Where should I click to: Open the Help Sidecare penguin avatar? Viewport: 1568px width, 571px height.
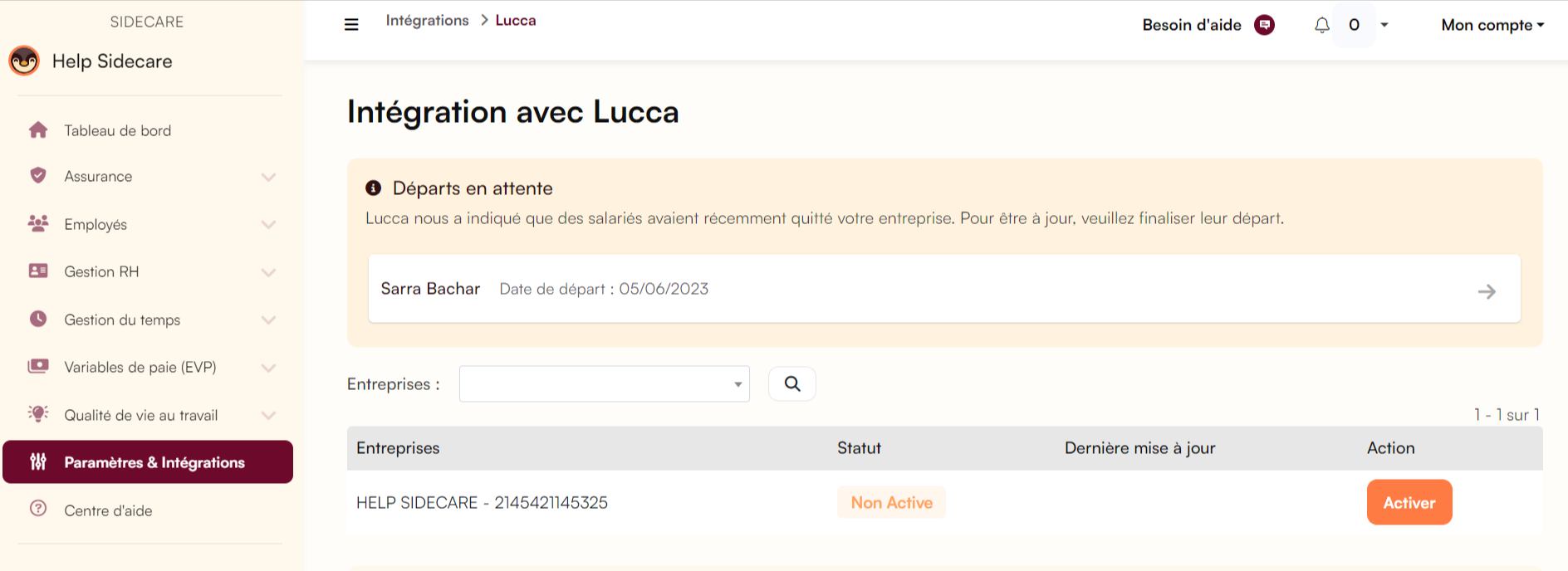coord(25,61)
